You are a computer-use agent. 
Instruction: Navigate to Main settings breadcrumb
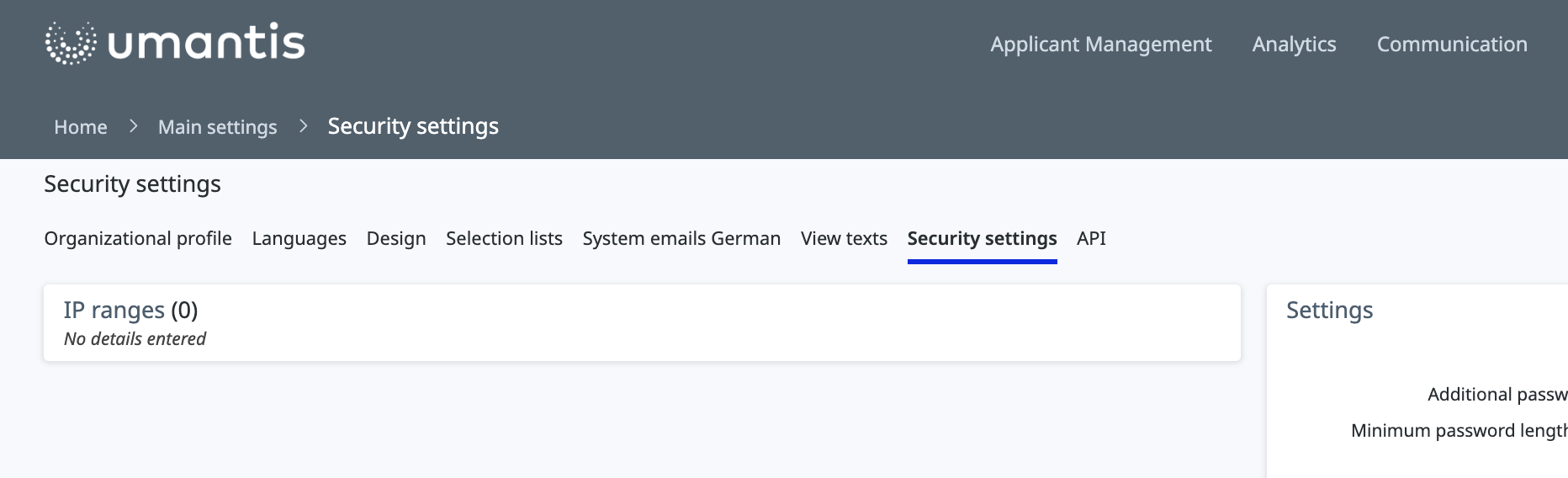[x=217, y=127]
